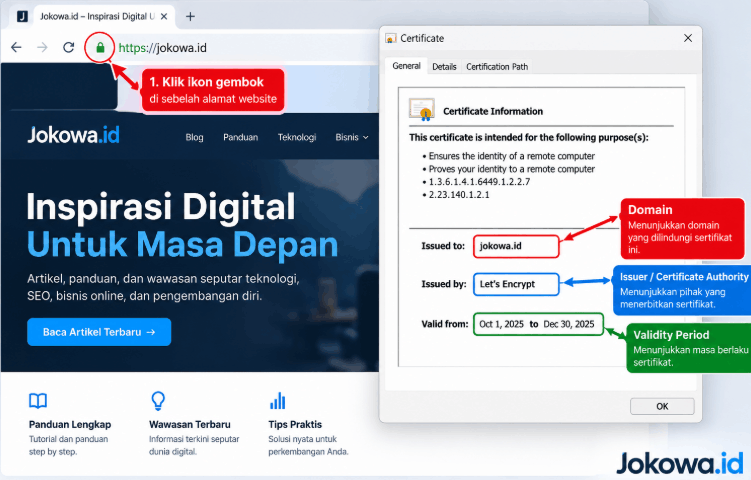Click OK in the Certificate dialog
The height and width of the screenshot is (480, 751).
[662, 406]
